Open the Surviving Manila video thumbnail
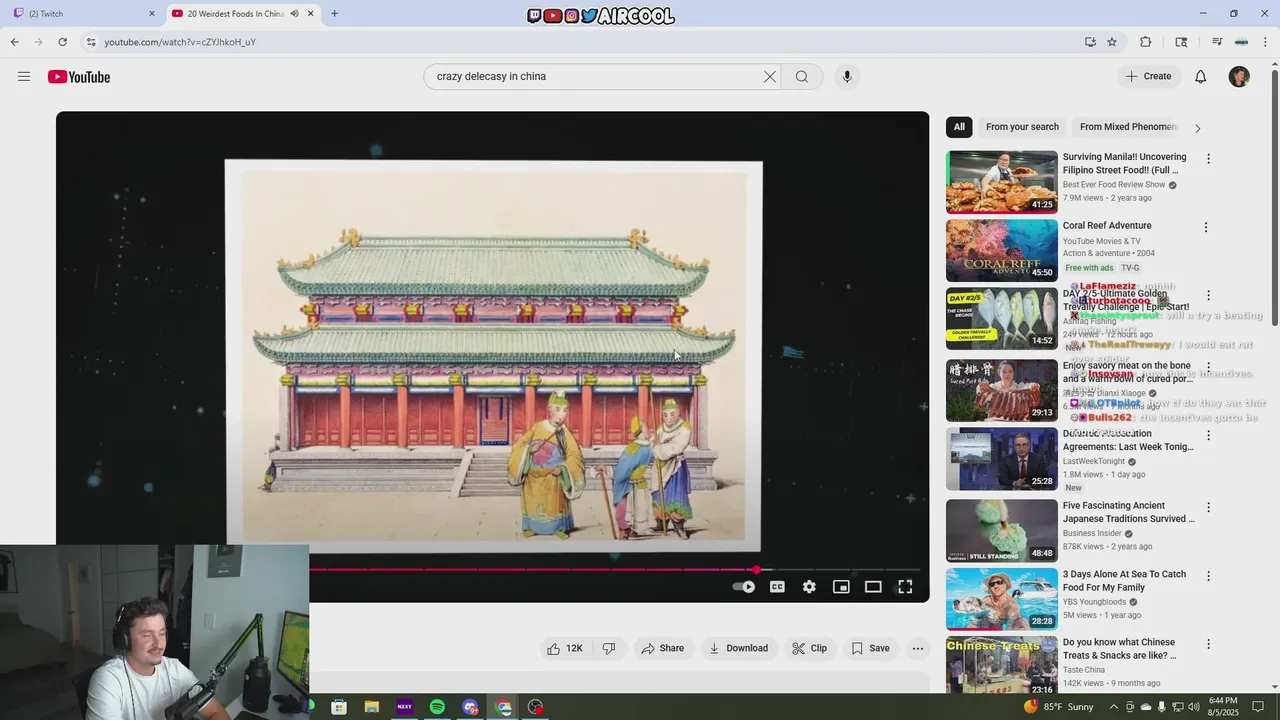This screenshot has height=720, width=1280. click(1002, 182)
